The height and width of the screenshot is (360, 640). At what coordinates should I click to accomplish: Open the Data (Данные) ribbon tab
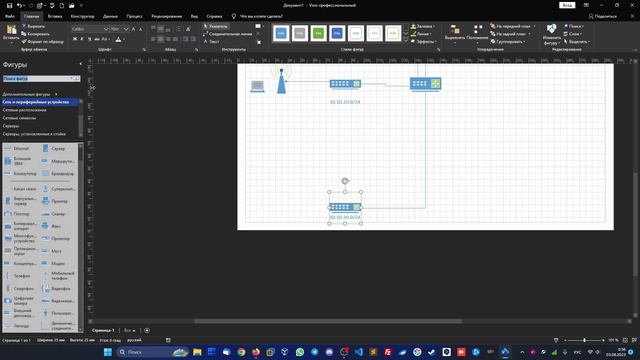110,16
